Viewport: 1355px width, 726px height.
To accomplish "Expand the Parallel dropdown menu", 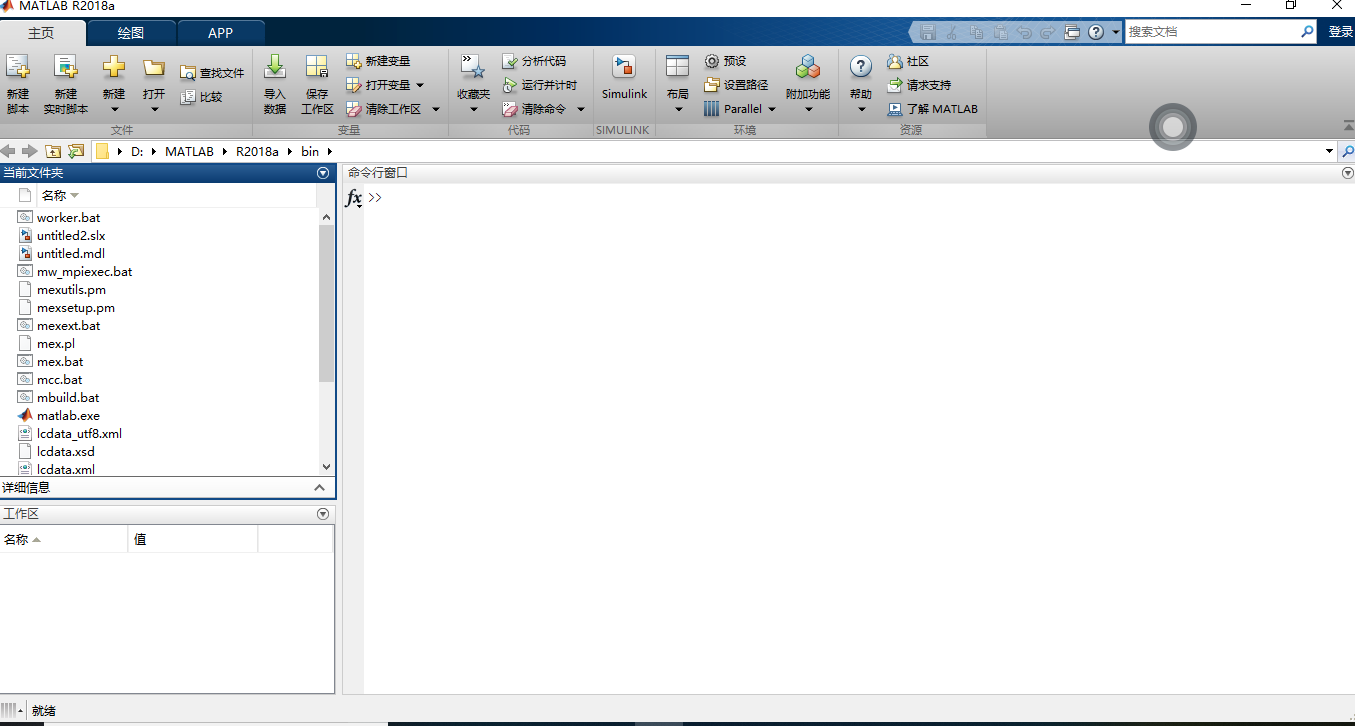I will pos(772,109).
